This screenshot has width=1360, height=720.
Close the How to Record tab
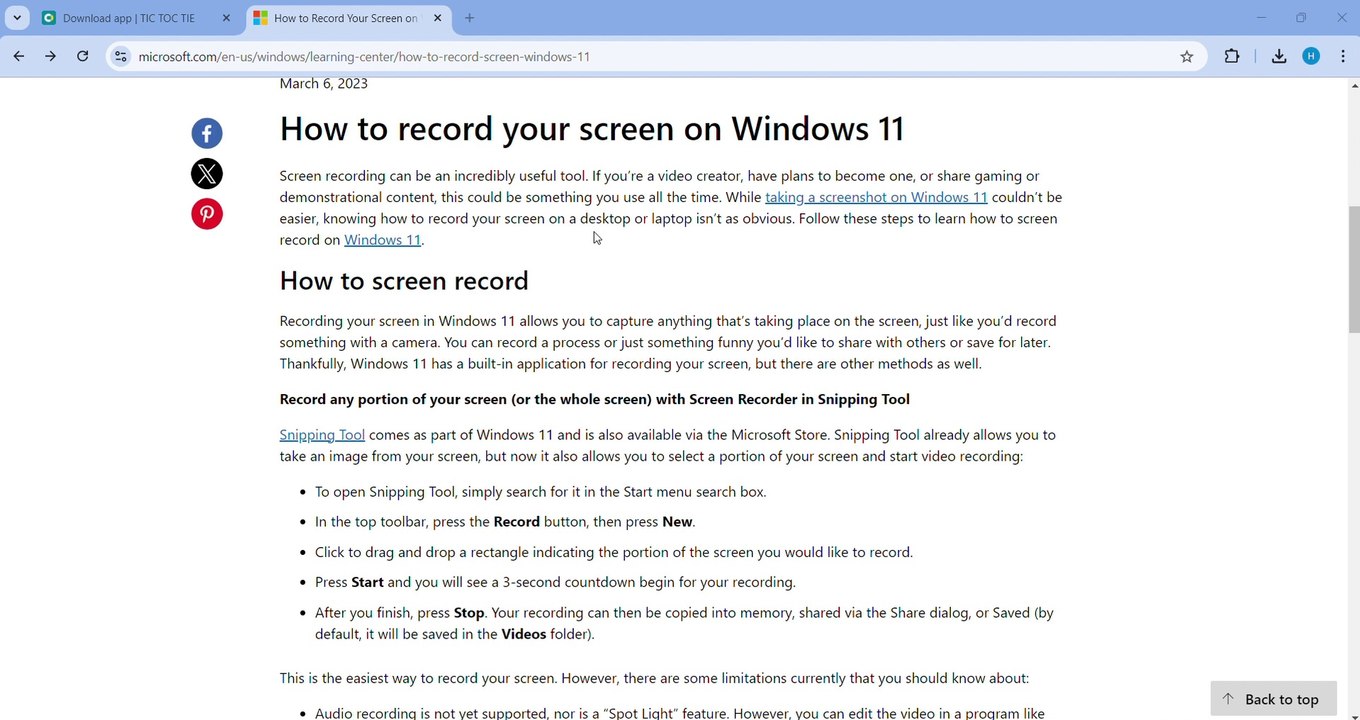437,18
